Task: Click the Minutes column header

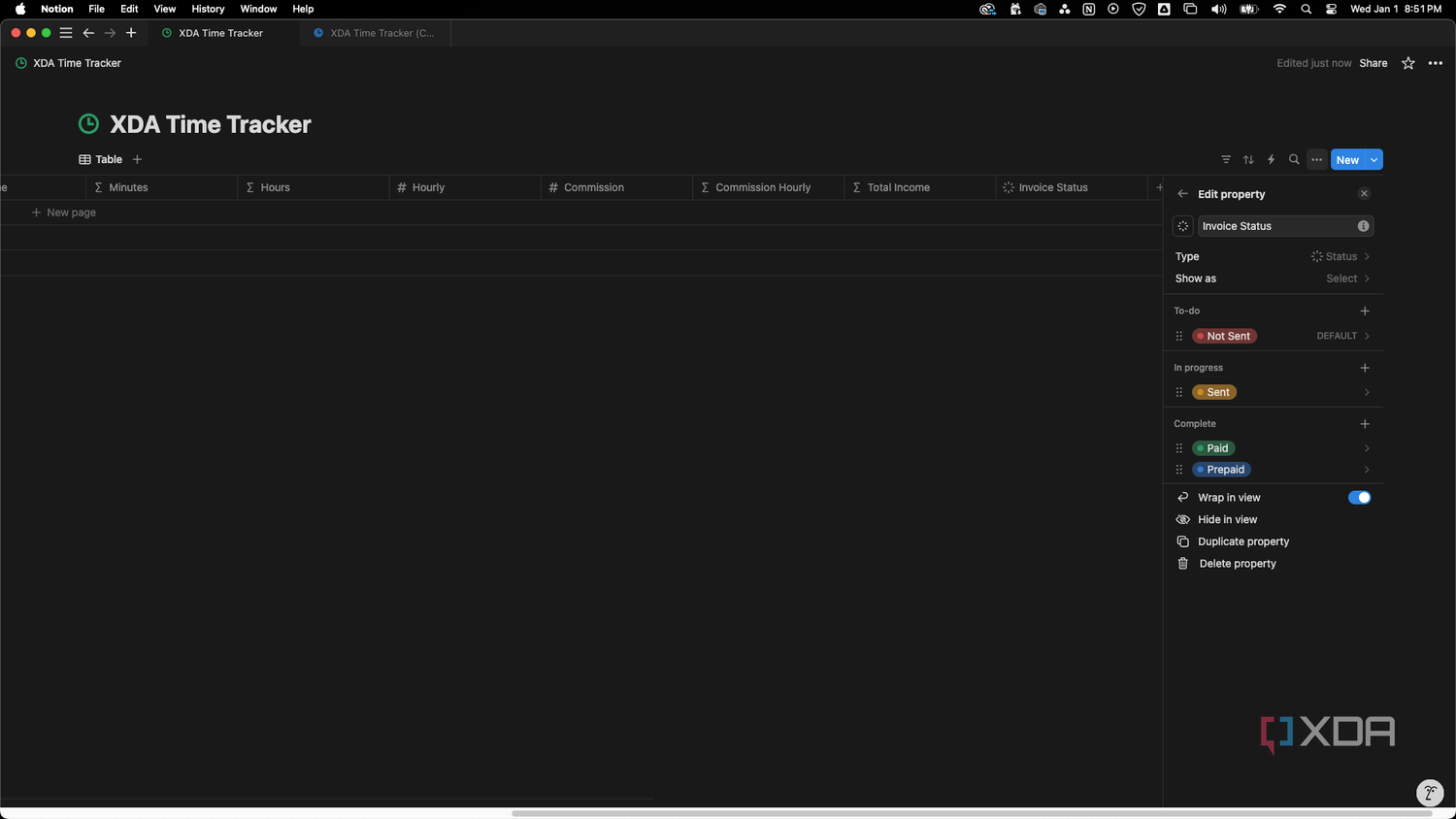Action: pos(162,187)
